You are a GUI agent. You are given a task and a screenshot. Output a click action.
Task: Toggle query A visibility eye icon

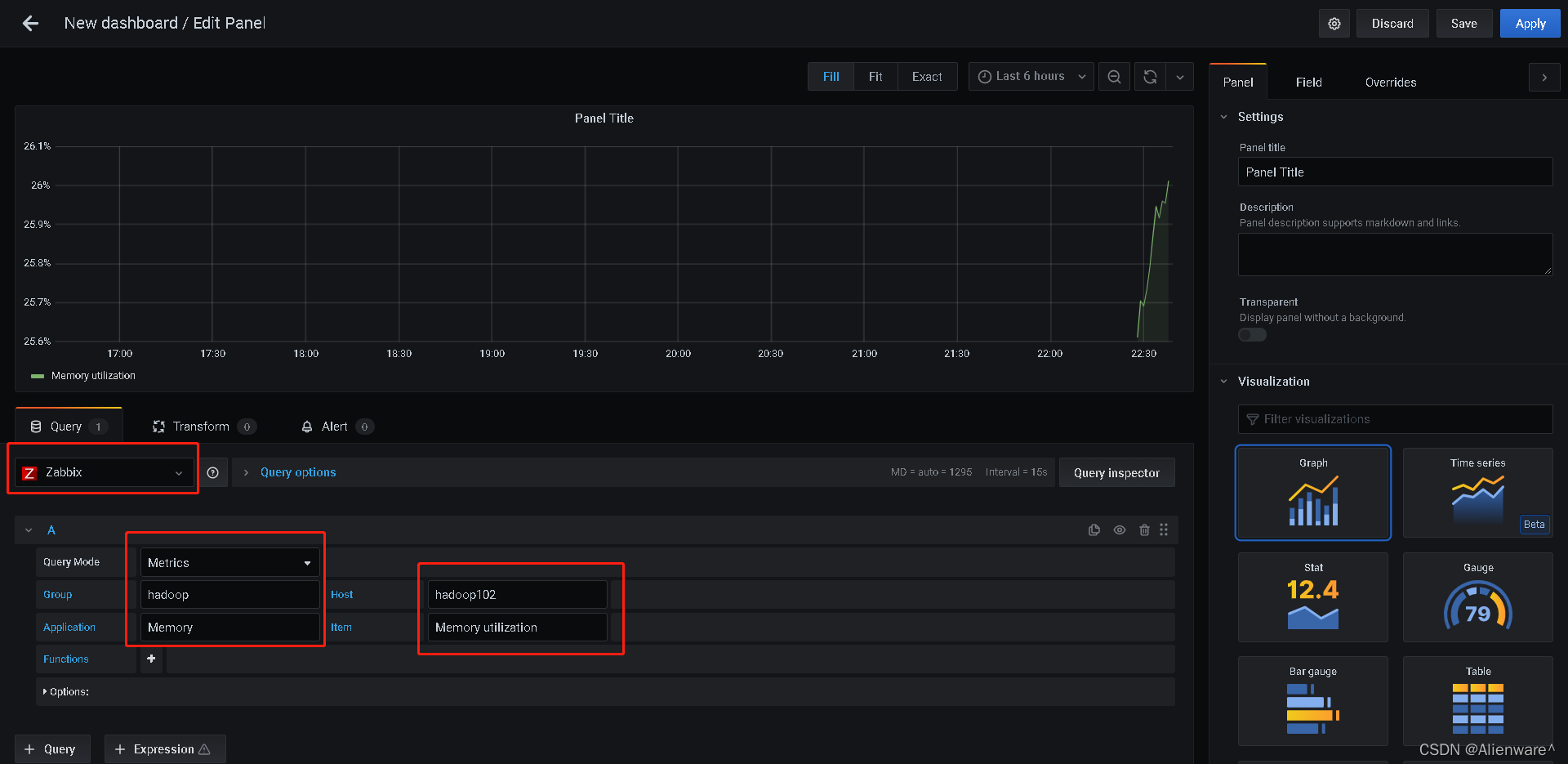(x=1120, y=530)
